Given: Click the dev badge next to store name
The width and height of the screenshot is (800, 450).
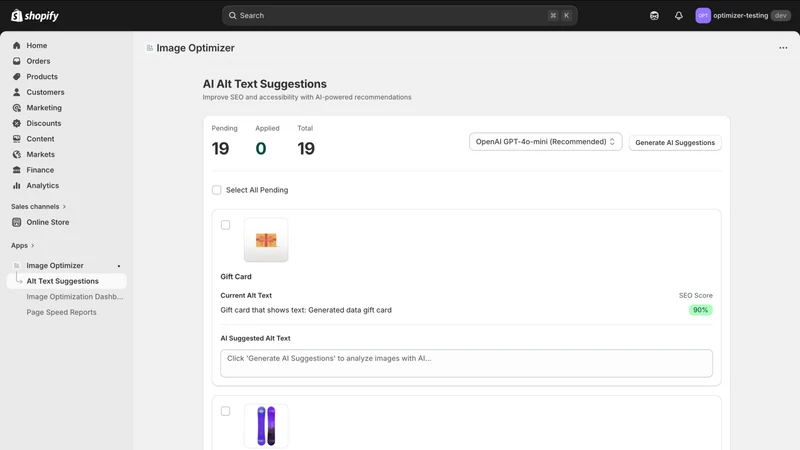Looking at the screenshot, I should tap(781, 15).
